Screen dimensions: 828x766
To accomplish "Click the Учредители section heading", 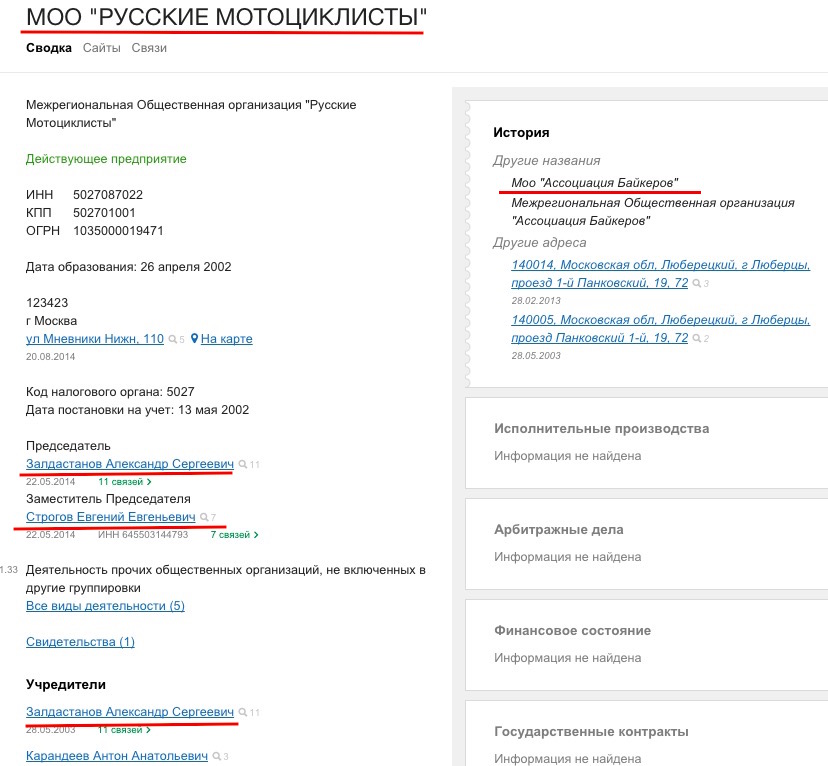I will click(66, 684).
